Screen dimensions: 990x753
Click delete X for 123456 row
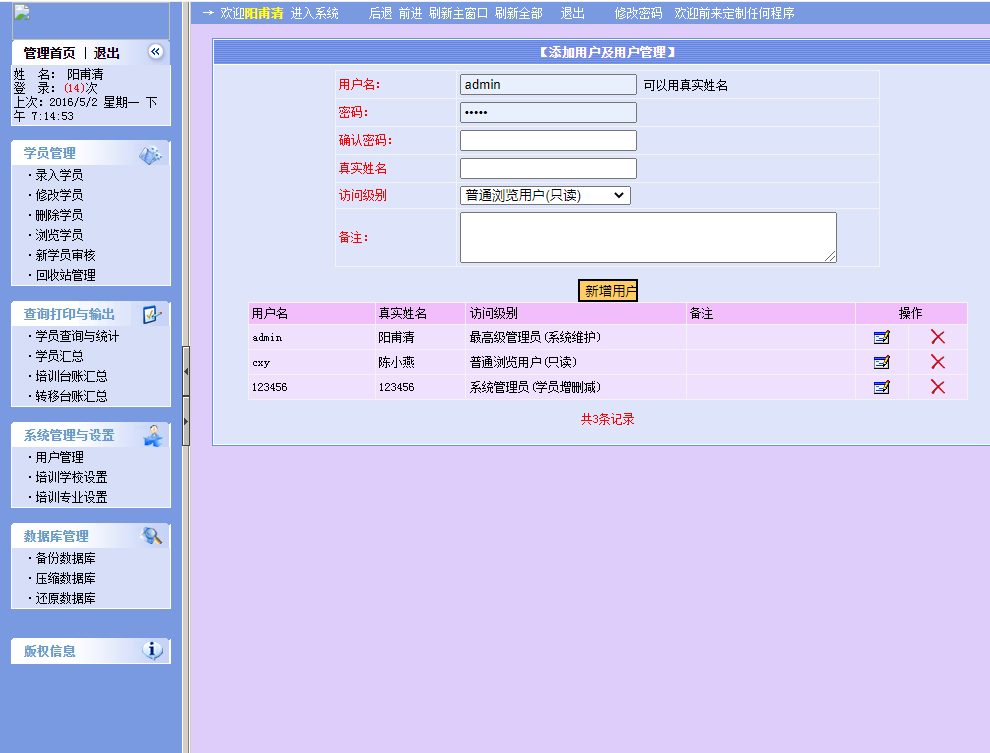point(938,387)
